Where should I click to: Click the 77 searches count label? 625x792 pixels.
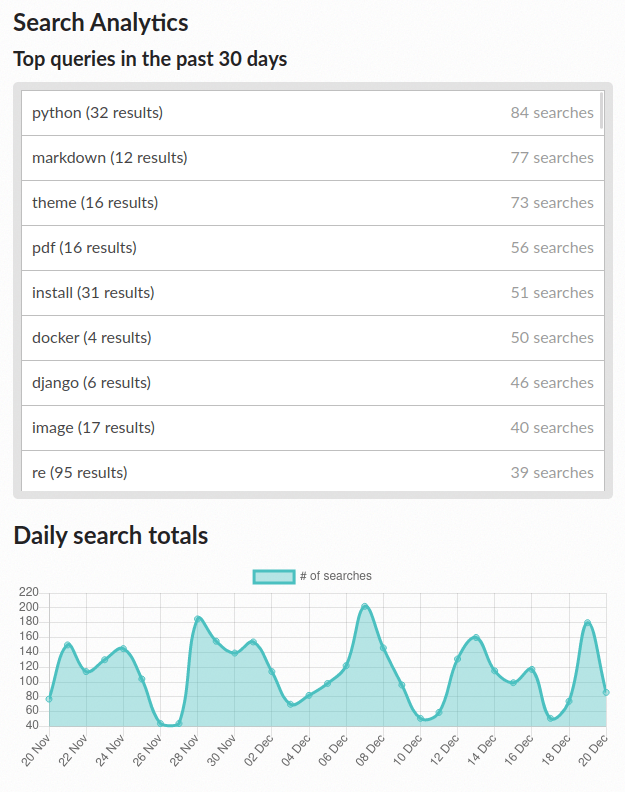[x=552, y=158]
